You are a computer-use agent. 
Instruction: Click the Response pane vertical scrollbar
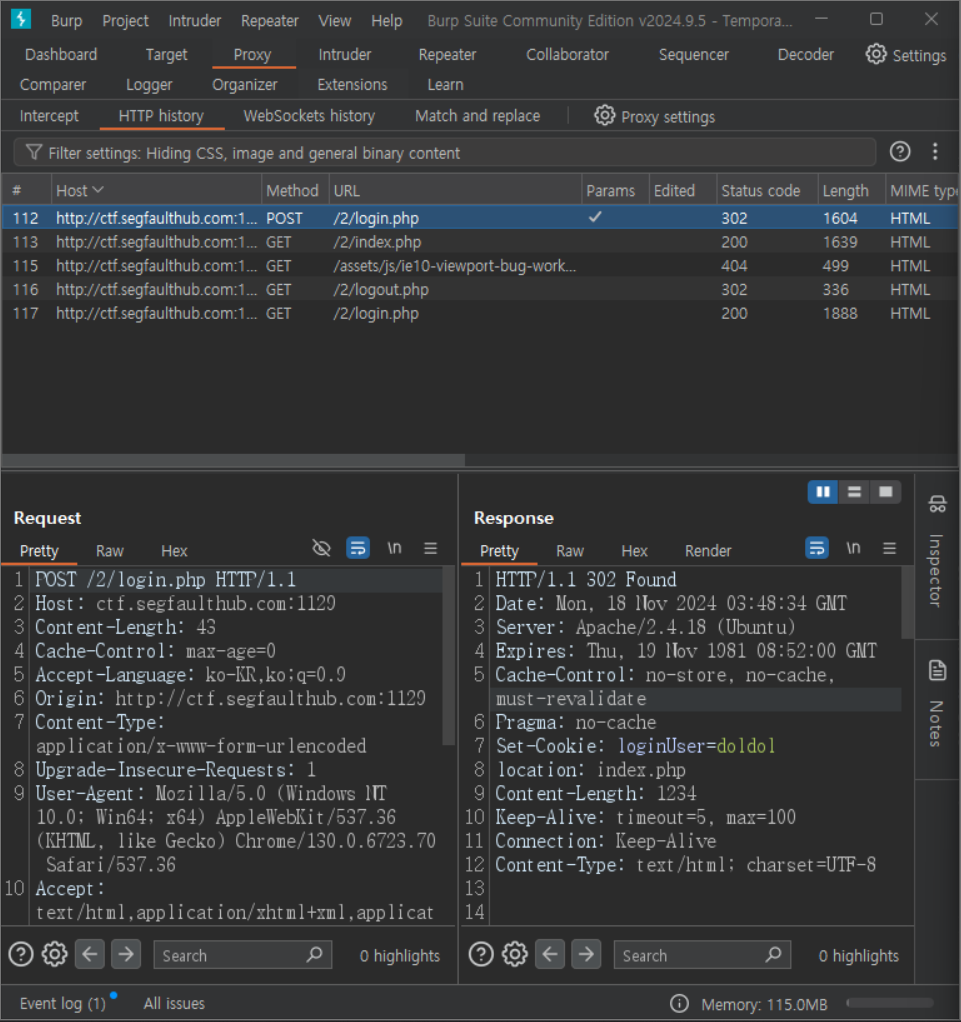(908, 602)
